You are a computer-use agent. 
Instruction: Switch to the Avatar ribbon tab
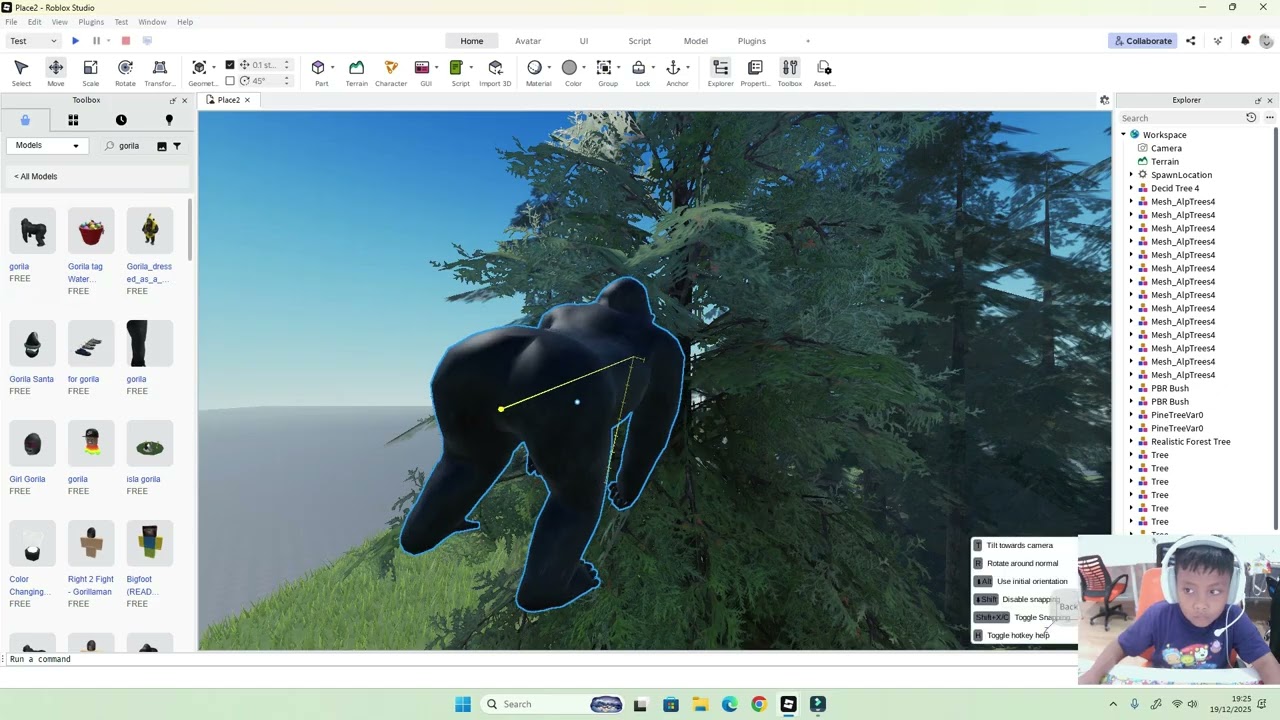pos(528,41)
